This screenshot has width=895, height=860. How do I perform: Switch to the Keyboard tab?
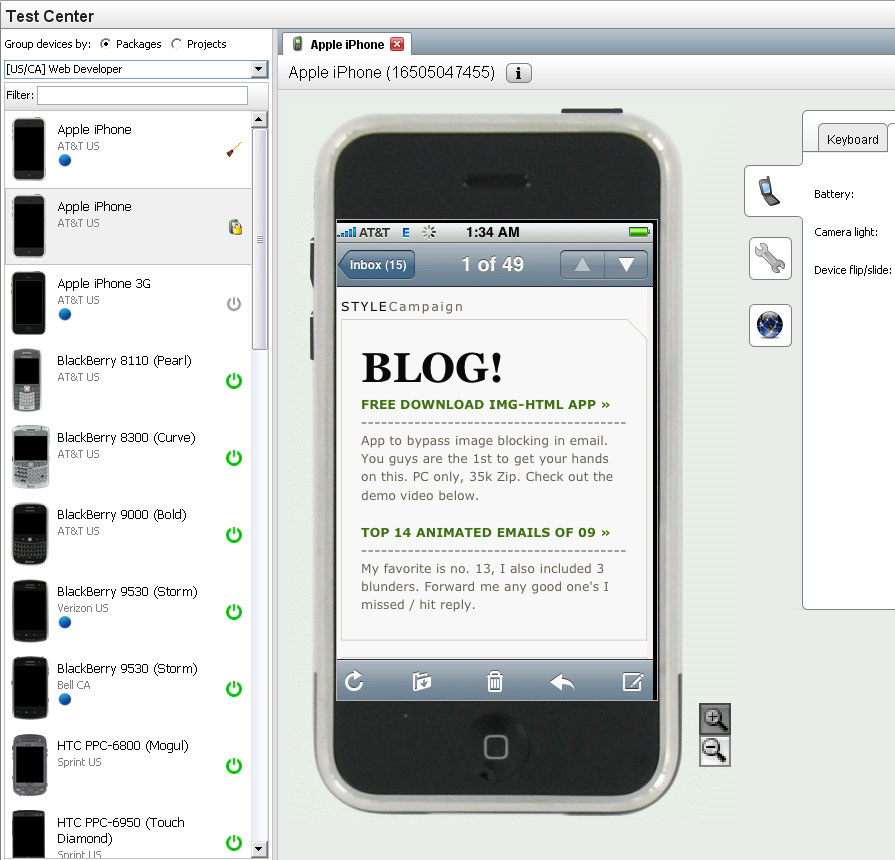pos(852,139)
